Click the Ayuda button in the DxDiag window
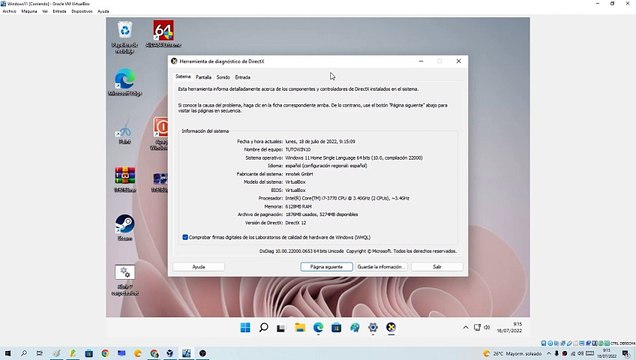This screenshot has height=360, width=636. click(x=199, y=267)
